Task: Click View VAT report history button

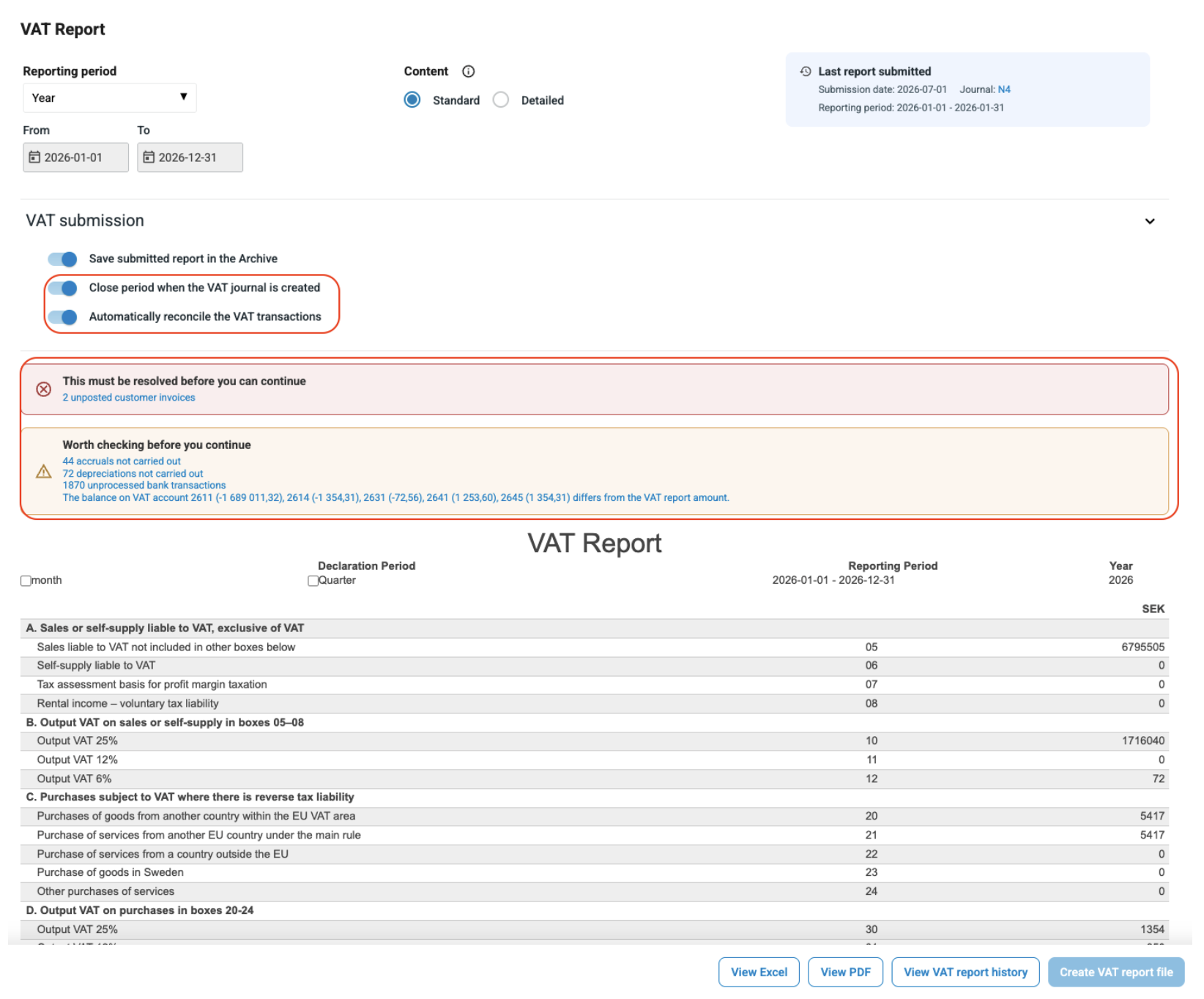Action: [x=965, y=972]
